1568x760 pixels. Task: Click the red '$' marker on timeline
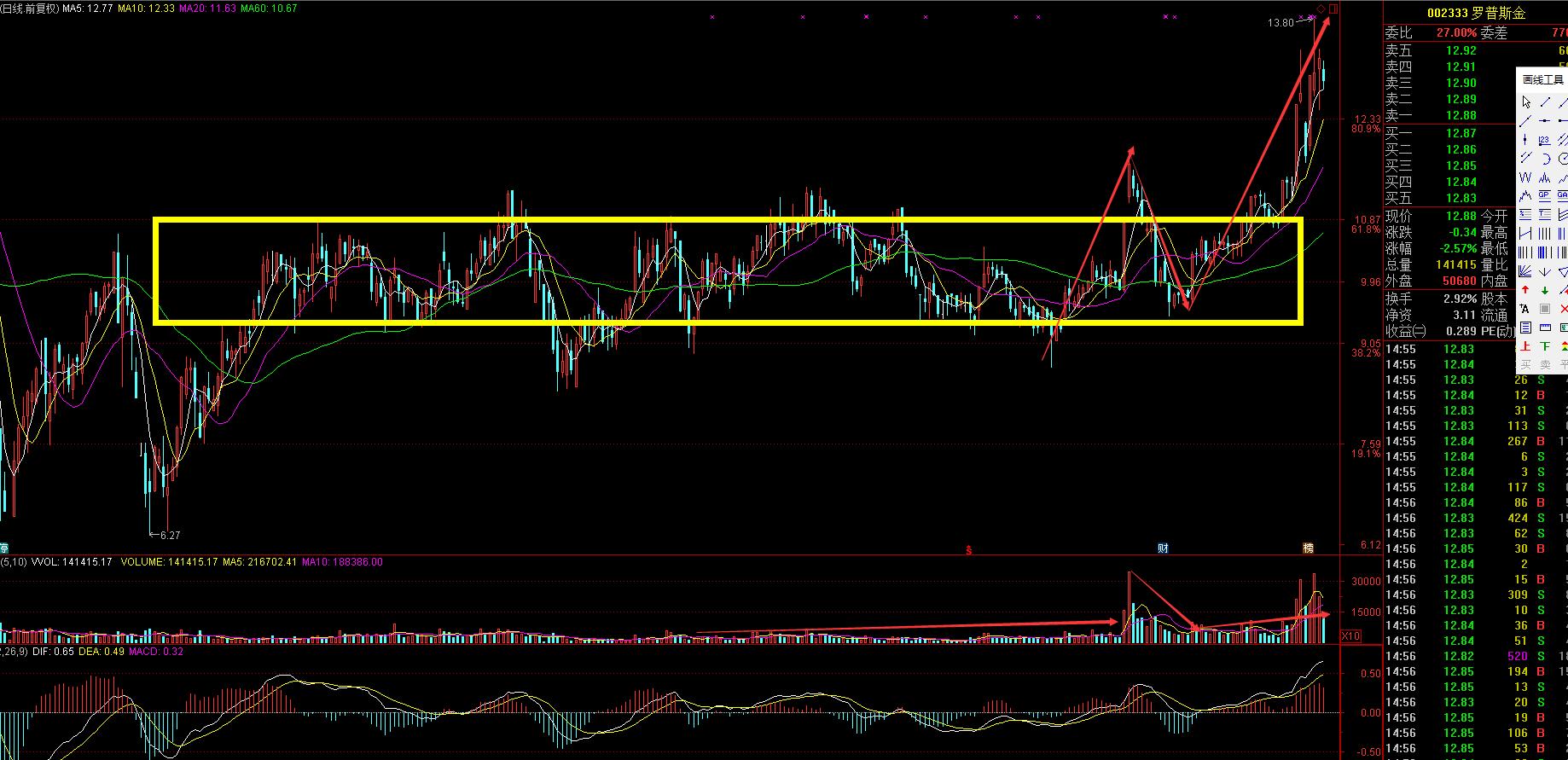(x=968, y=550)
